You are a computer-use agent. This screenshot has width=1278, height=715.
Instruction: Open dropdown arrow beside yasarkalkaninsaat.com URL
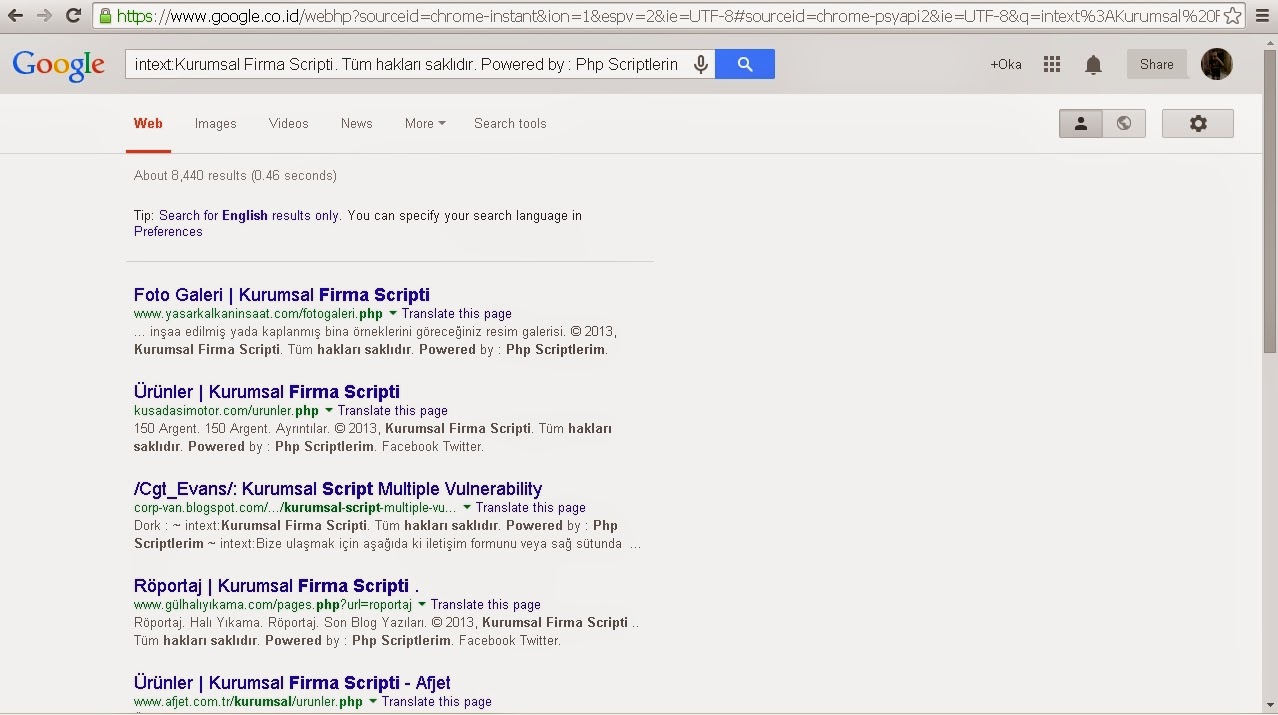coord(392,313)
